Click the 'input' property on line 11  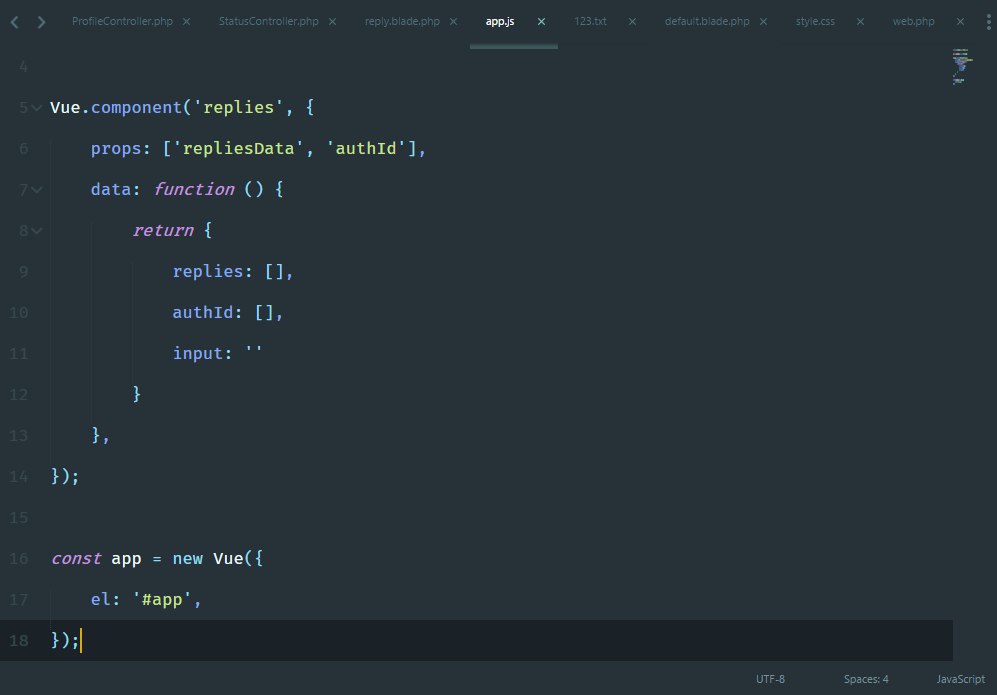coord(198,354)
